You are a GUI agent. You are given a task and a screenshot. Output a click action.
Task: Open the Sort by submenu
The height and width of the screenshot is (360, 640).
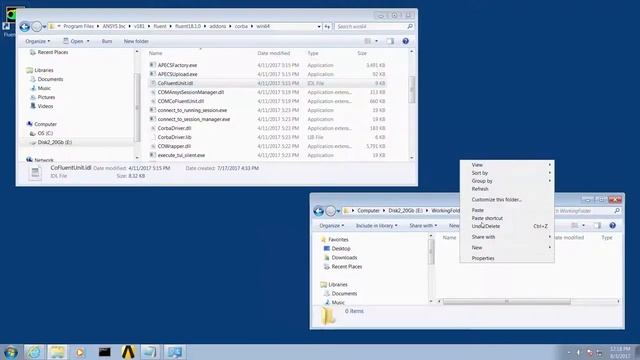point(507,173)
